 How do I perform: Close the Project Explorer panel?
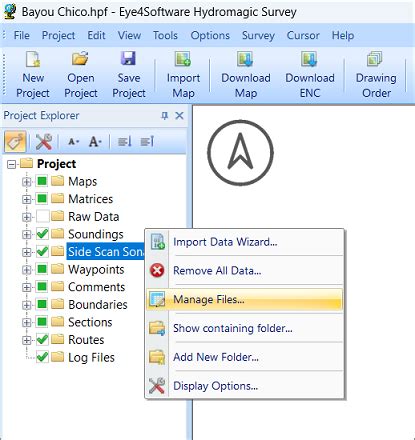[x=179, y=116]
